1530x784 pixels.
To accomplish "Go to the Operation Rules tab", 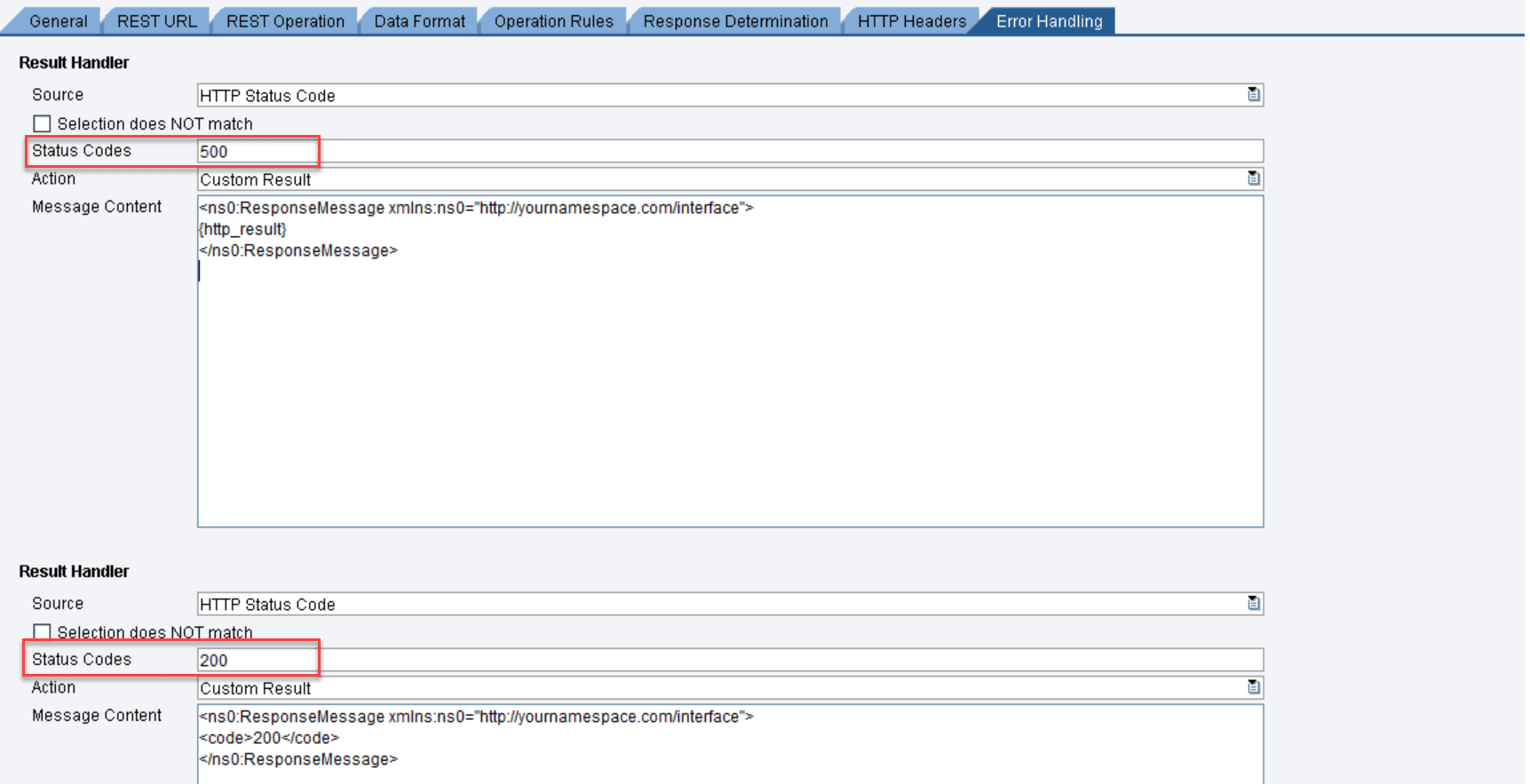I will [x=553, y=21].
